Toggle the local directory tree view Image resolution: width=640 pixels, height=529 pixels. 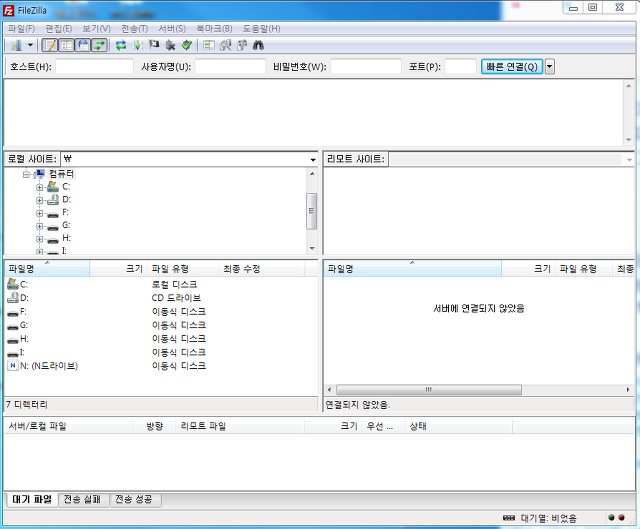click(x=67, y=45)
